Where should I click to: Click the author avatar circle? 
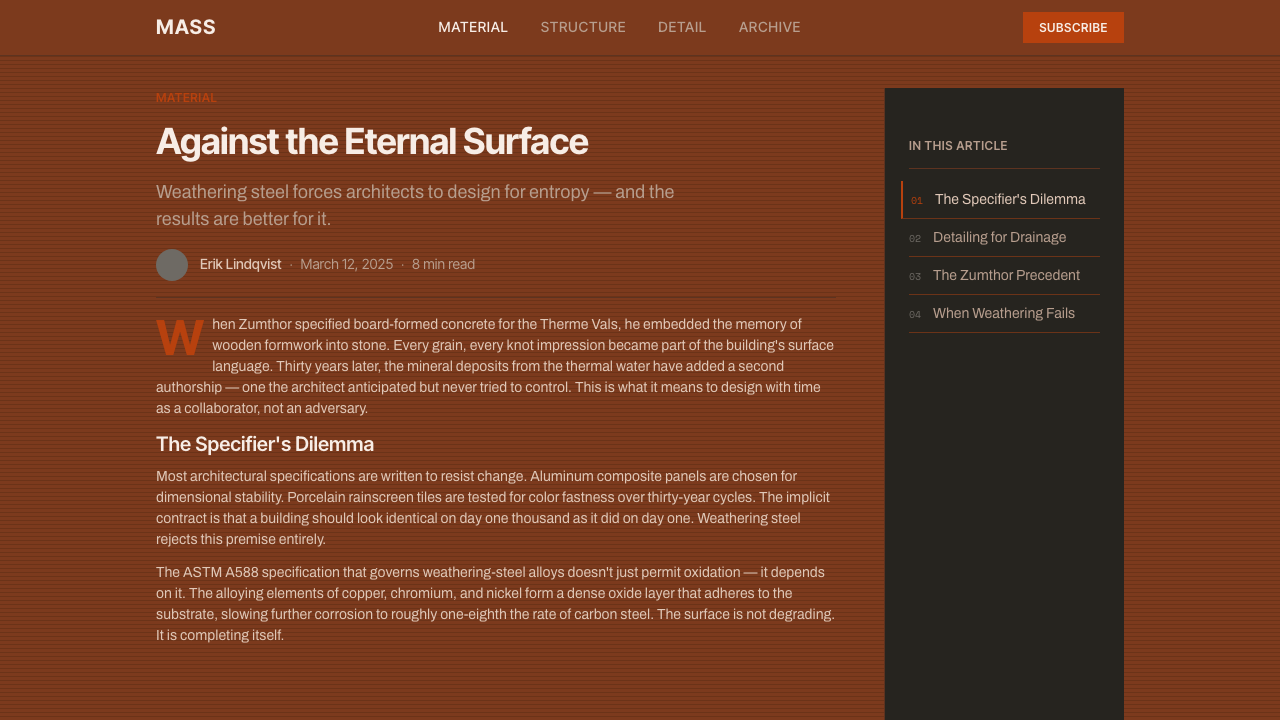172,265
